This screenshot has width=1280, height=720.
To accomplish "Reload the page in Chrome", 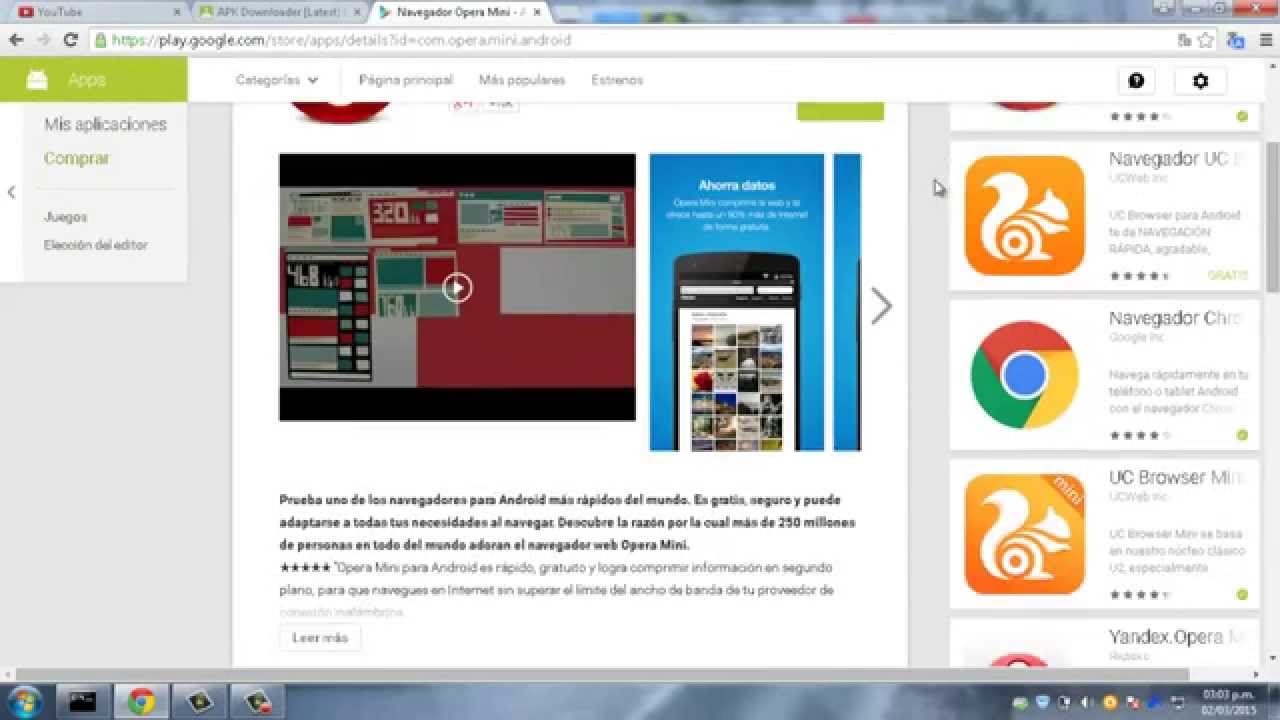I will coord(70,40).
